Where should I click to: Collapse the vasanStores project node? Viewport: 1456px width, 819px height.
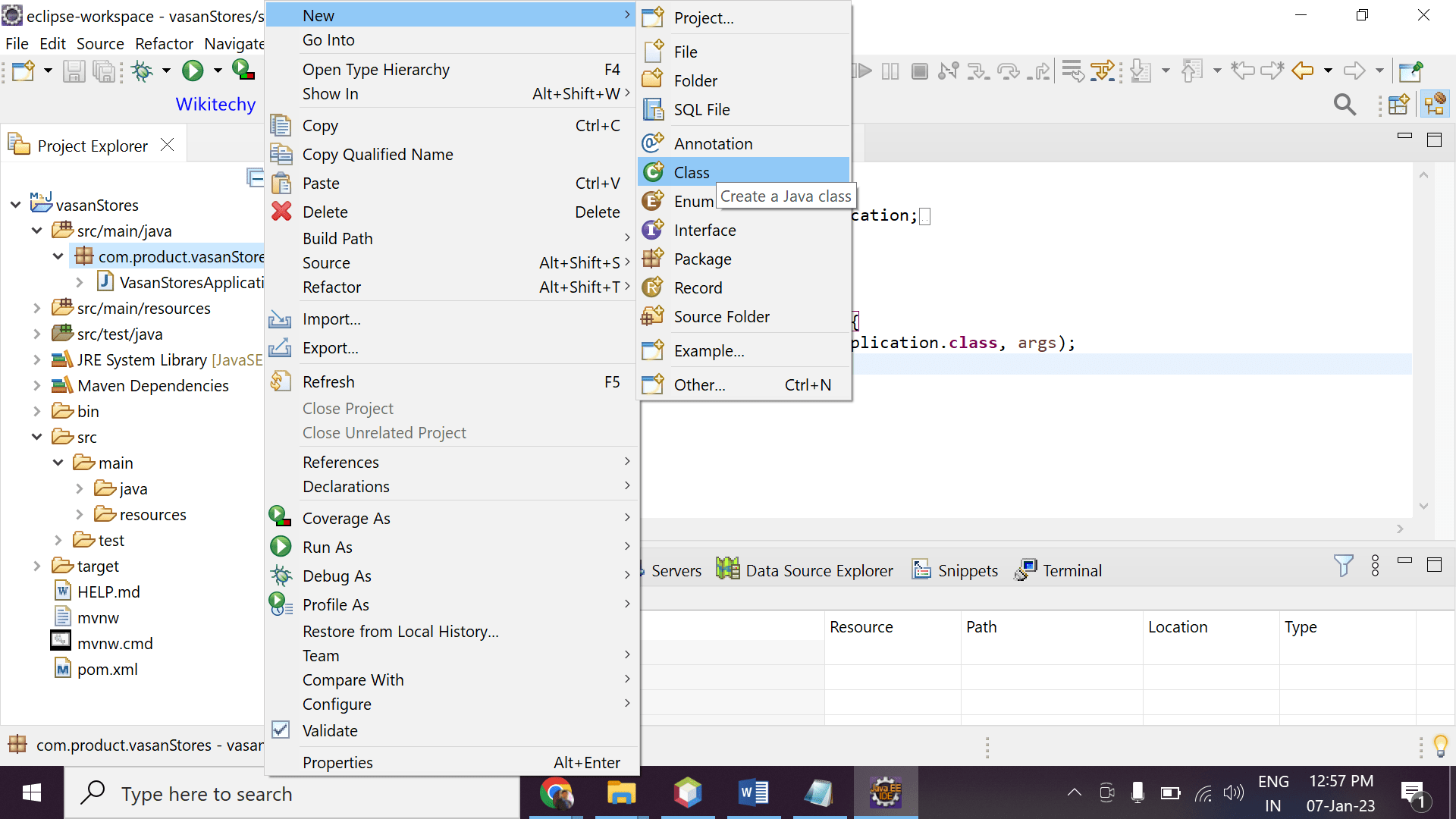(16, 205)
